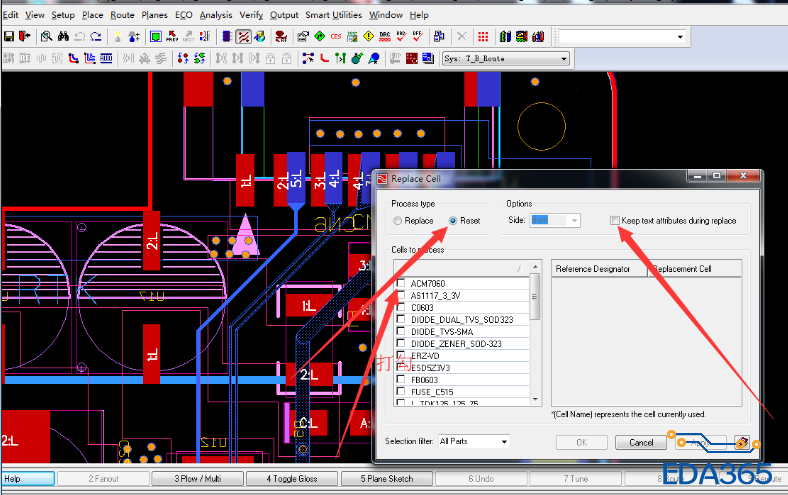The width and height of the screenshot is (788, 495).
Task: Select the Replace radio button
Action: pos(399,220)
